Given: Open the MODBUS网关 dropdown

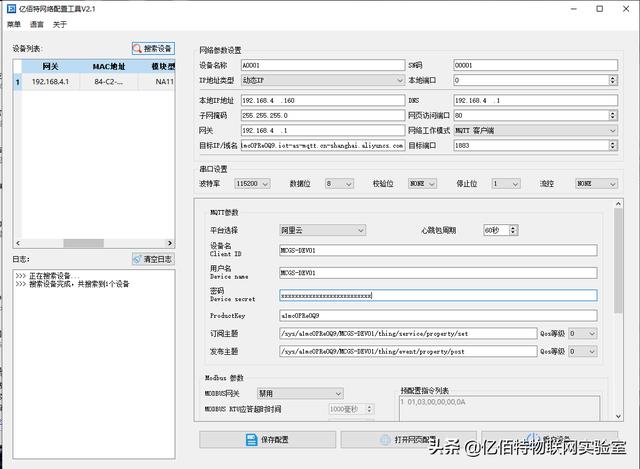Looking at the screenshot, I should (x=300, y=393).
